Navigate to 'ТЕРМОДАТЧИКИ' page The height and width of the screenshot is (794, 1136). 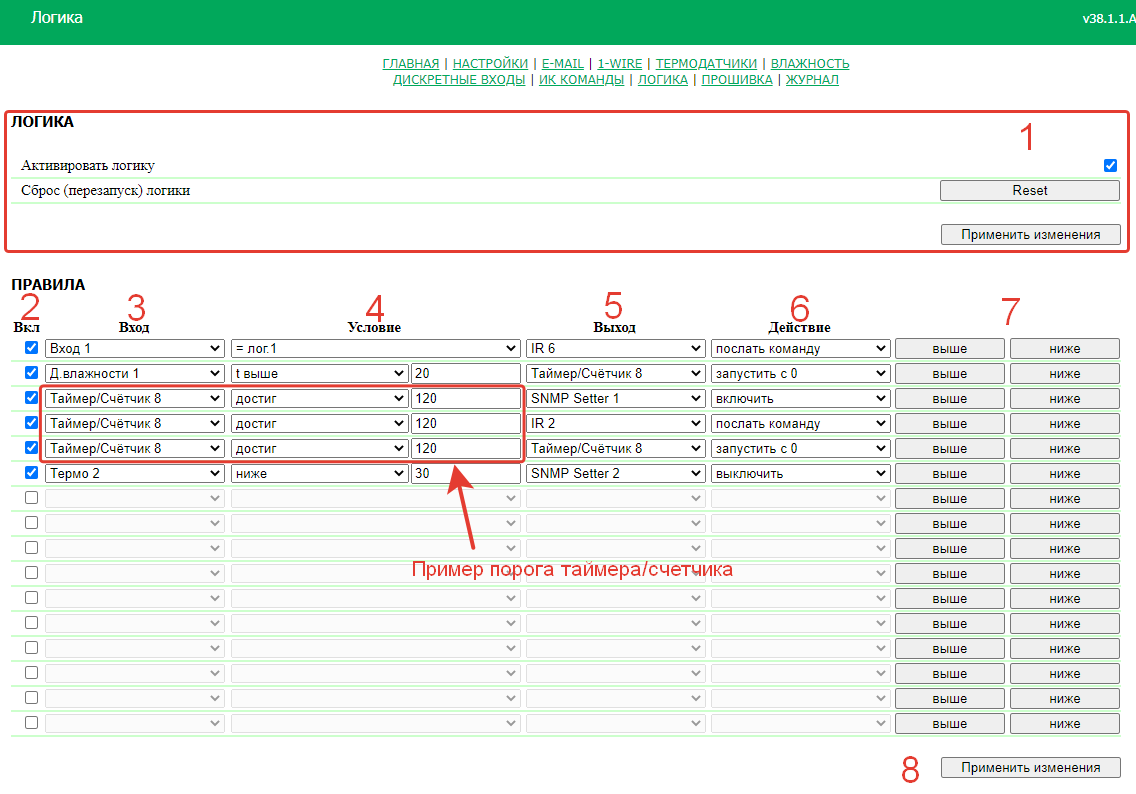(706, 64)
